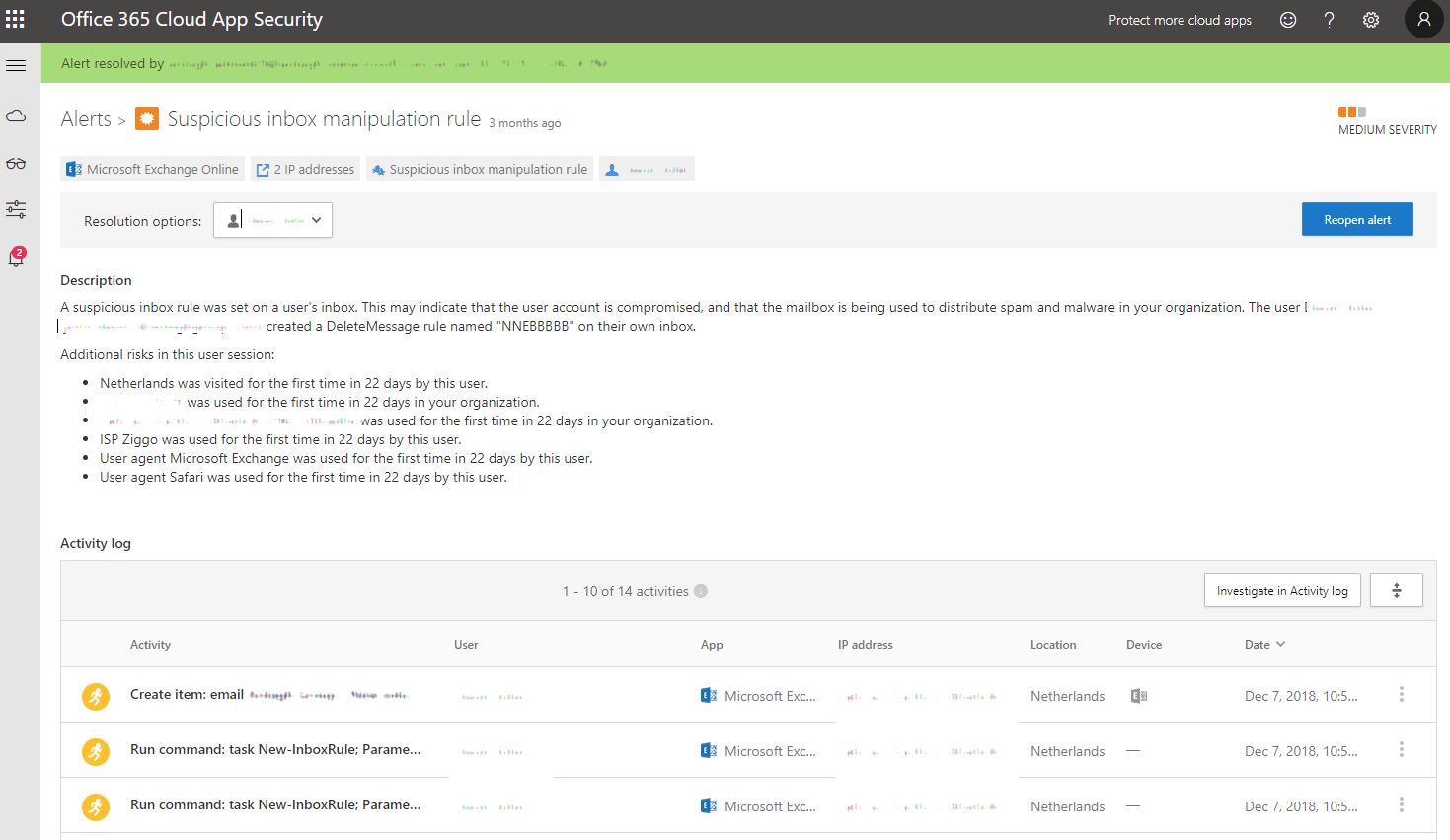This screenshot has height=840, width=1450.
Task: Click the collapse/expand activity log button
Action: point(1397,590)
